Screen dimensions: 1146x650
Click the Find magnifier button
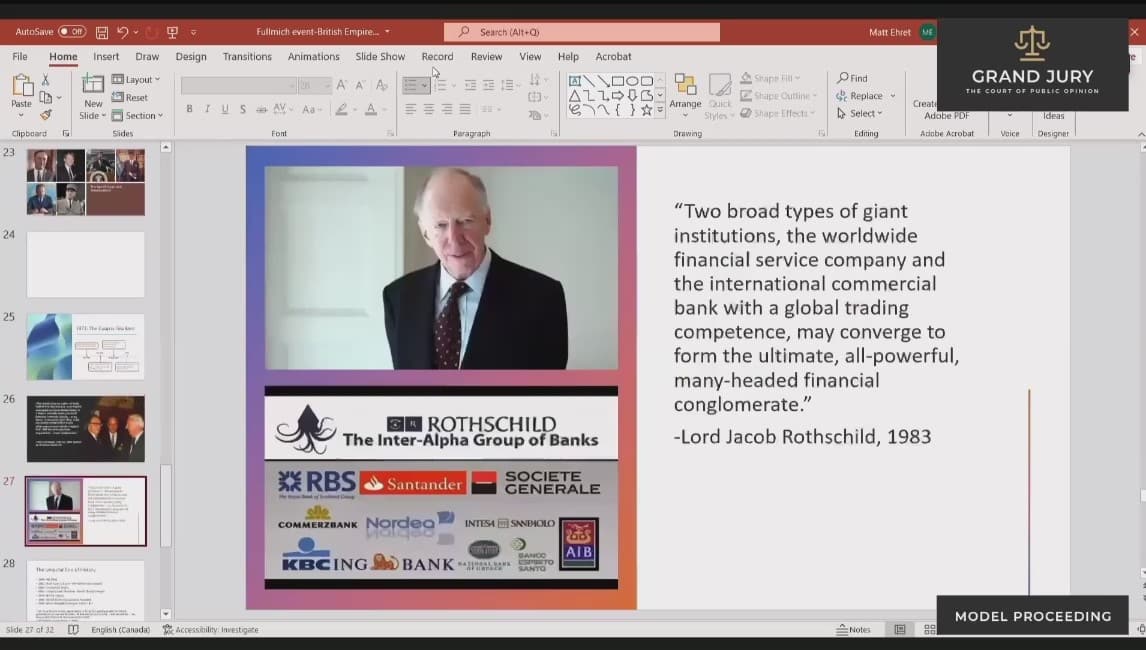click(852, 78)
